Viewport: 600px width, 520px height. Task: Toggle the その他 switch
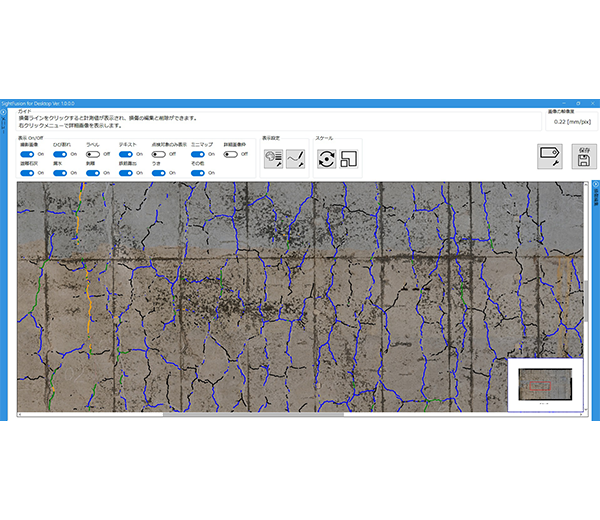(x=198, y=173)
